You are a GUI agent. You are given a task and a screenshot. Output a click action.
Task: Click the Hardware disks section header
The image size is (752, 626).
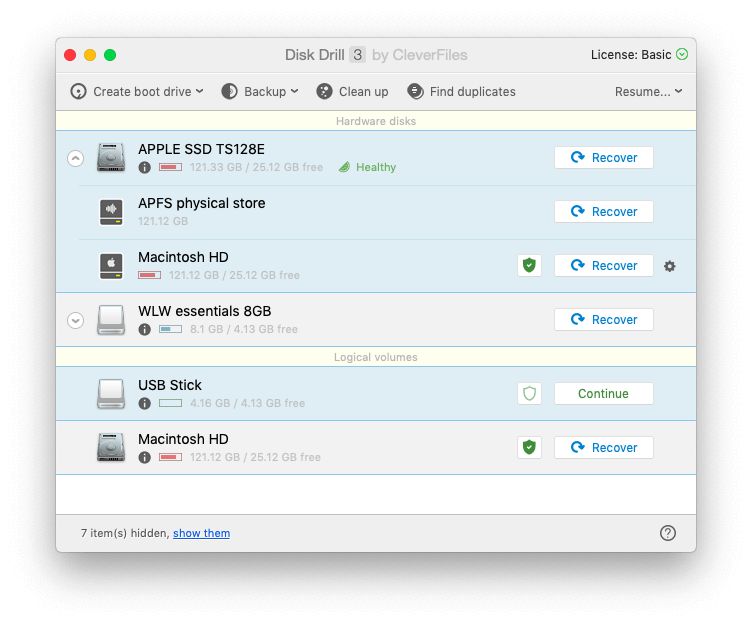coord(376,121)
